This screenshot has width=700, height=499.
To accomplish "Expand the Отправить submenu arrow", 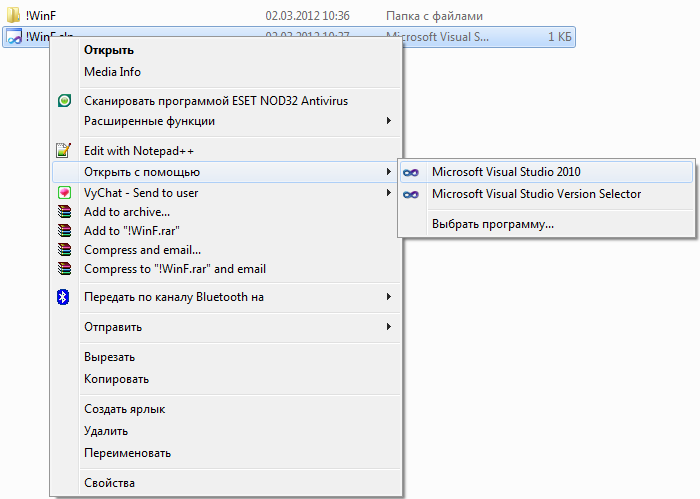I will (x=389, y=327).
